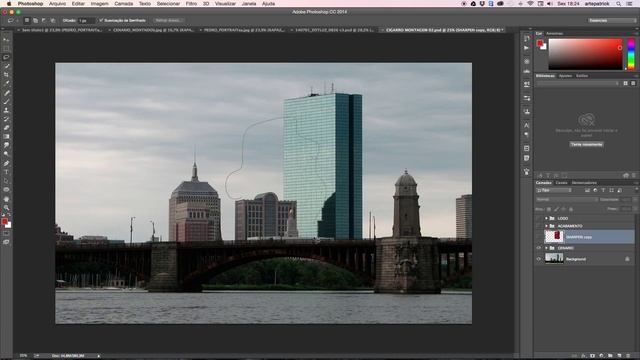Screen dimensions: 640x360
Task: Select the Hand tool
Action: [x=6, y=199]
